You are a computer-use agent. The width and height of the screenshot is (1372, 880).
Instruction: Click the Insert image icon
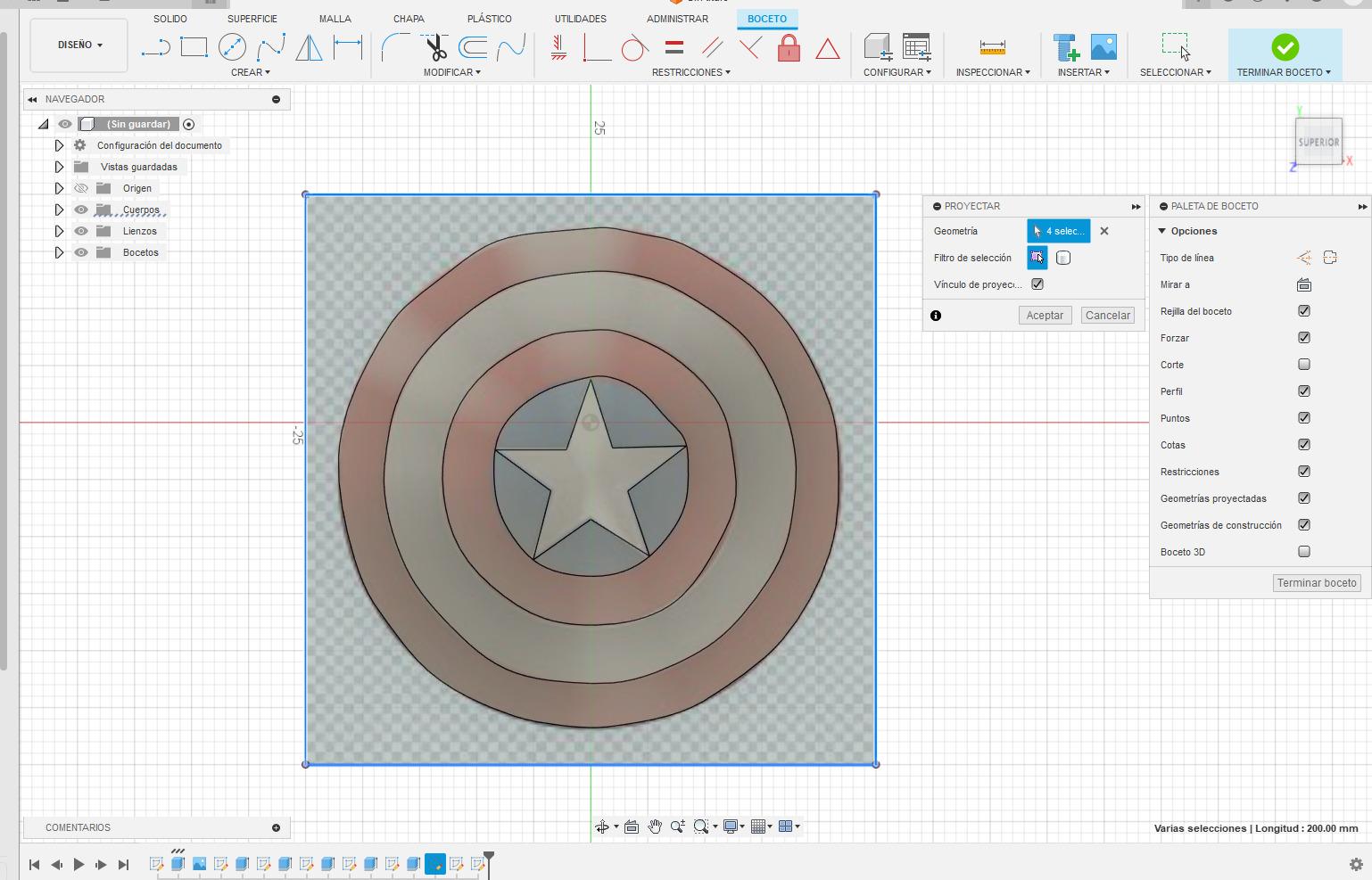tap(1103, 47)
